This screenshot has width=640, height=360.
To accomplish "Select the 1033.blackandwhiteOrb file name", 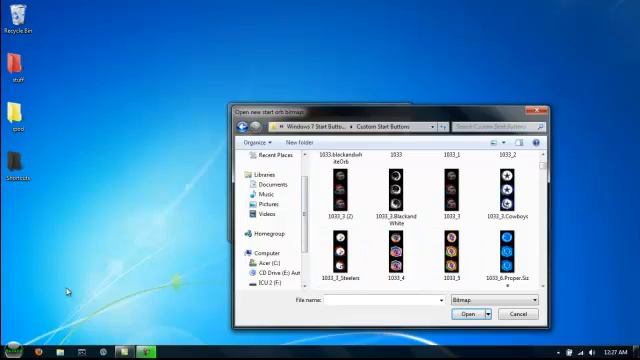I will [341, 158].
